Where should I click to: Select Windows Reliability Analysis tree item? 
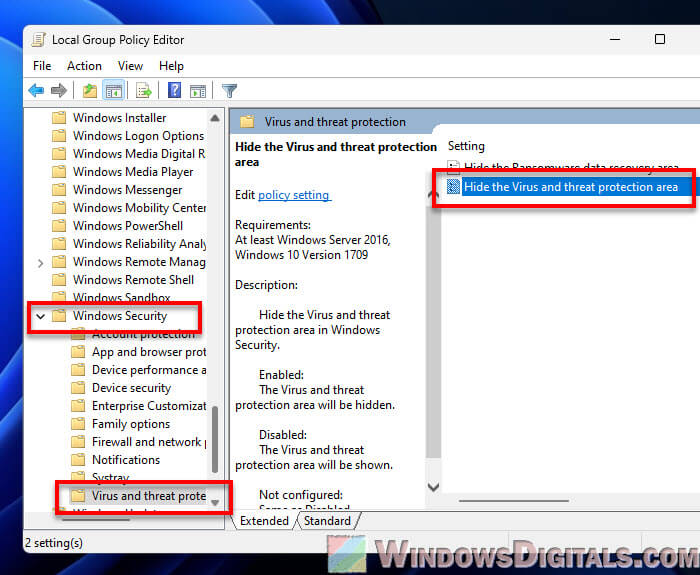pyautogui.click(x=139, y=244)
